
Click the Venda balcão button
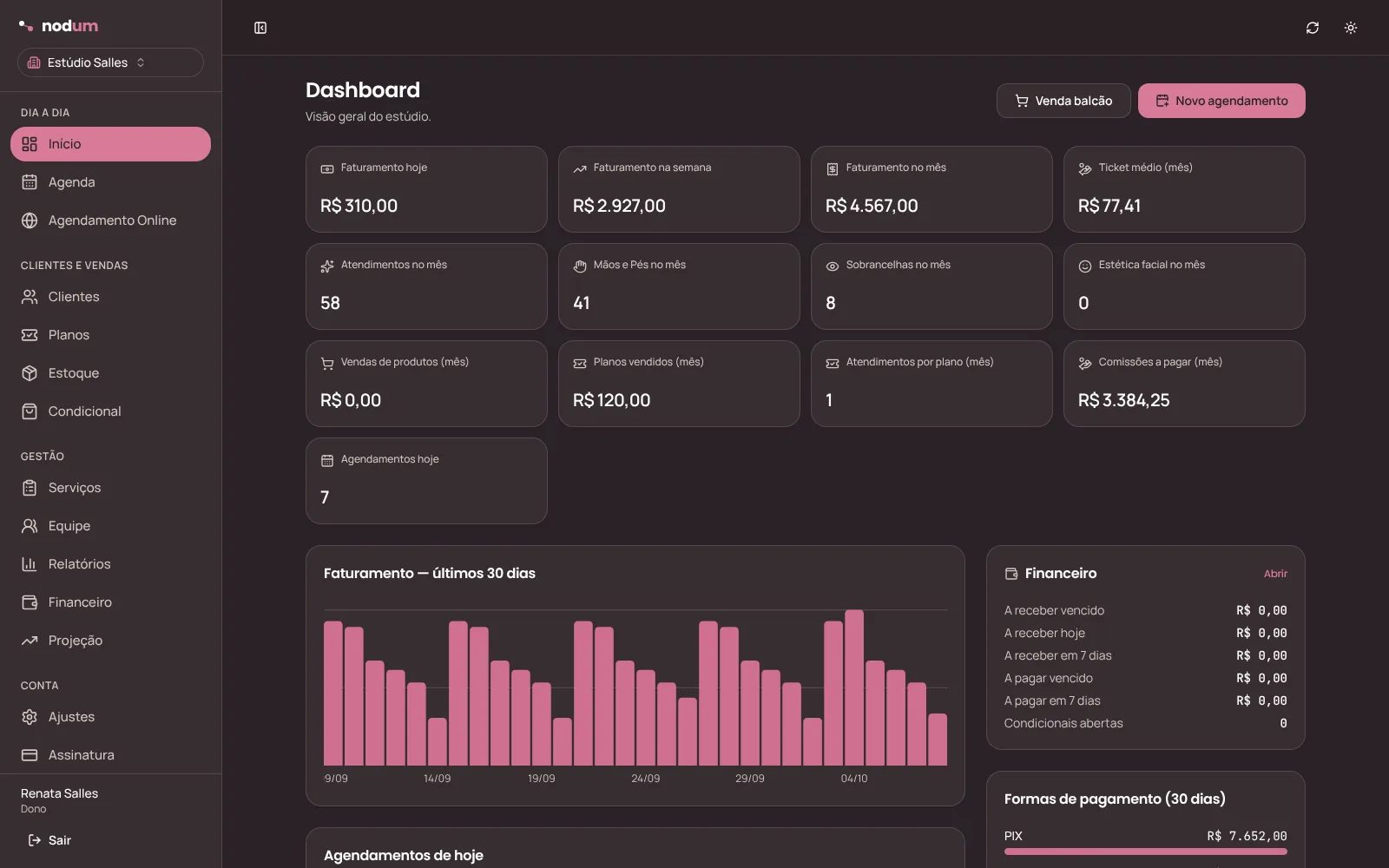(1063, 101)
